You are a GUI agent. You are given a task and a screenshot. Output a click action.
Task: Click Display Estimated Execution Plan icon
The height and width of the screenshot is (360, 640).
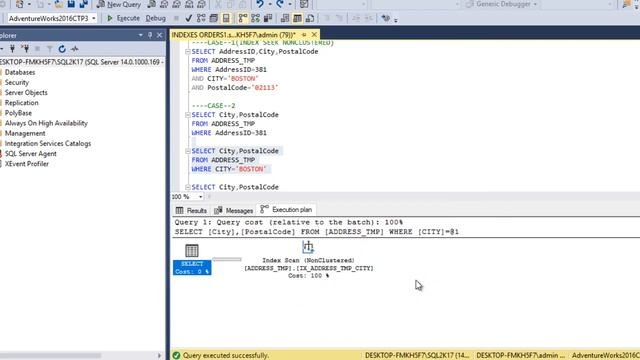coord(201,18)
